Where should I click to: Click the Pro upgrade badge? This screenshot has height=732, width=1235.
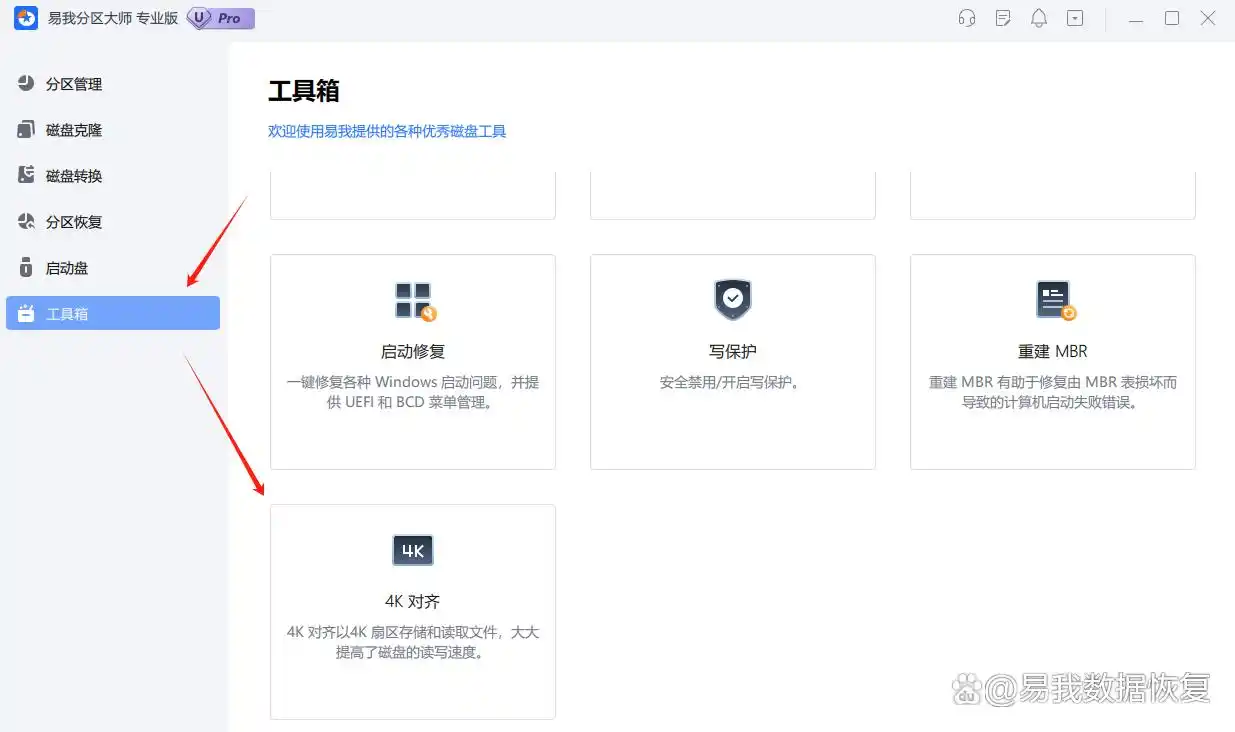pos(219,18)
